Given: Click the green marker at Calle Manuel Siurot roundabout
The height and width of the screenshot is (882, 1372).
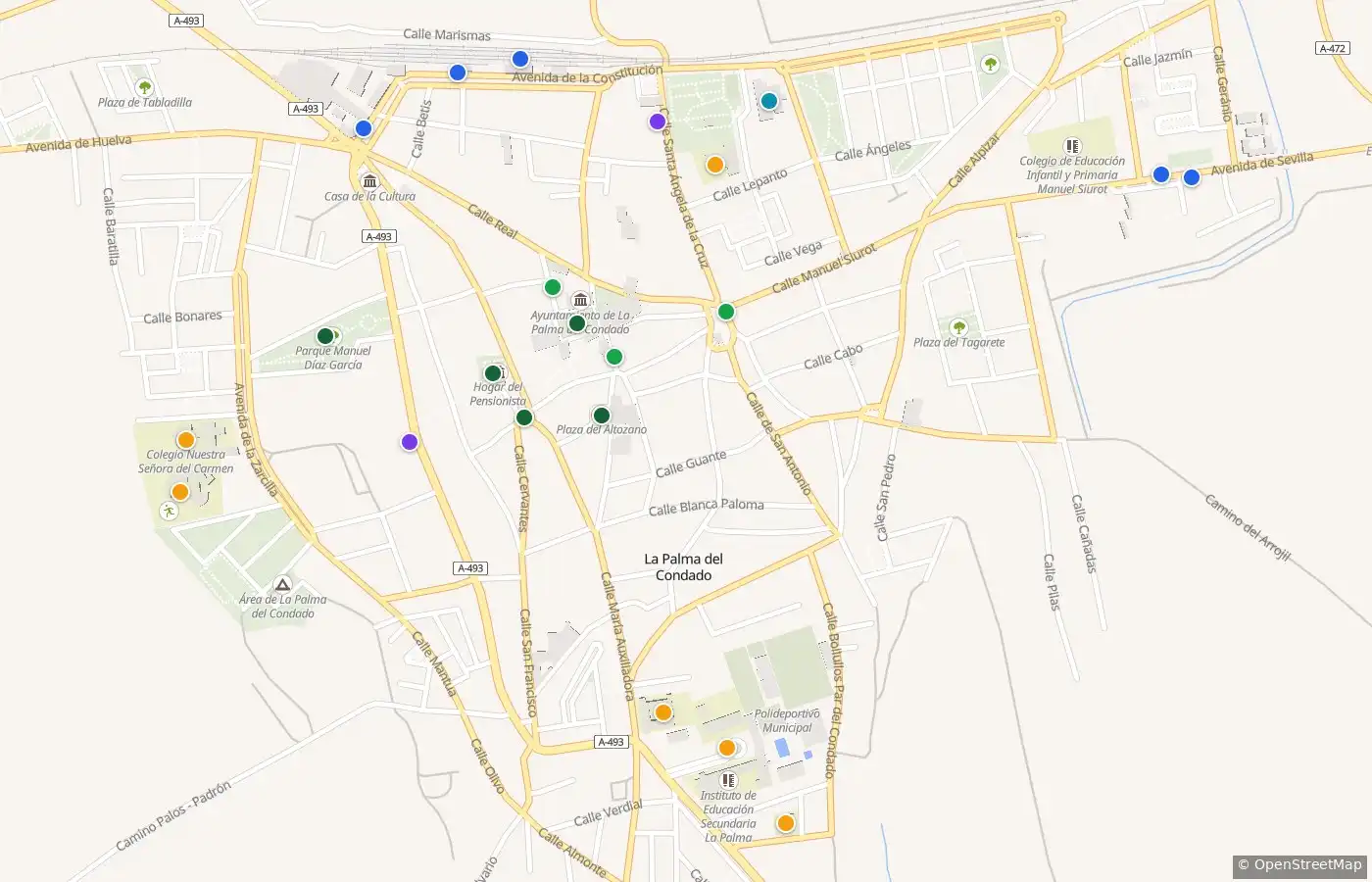Looking at the screenshot, I should click(726, 312).
